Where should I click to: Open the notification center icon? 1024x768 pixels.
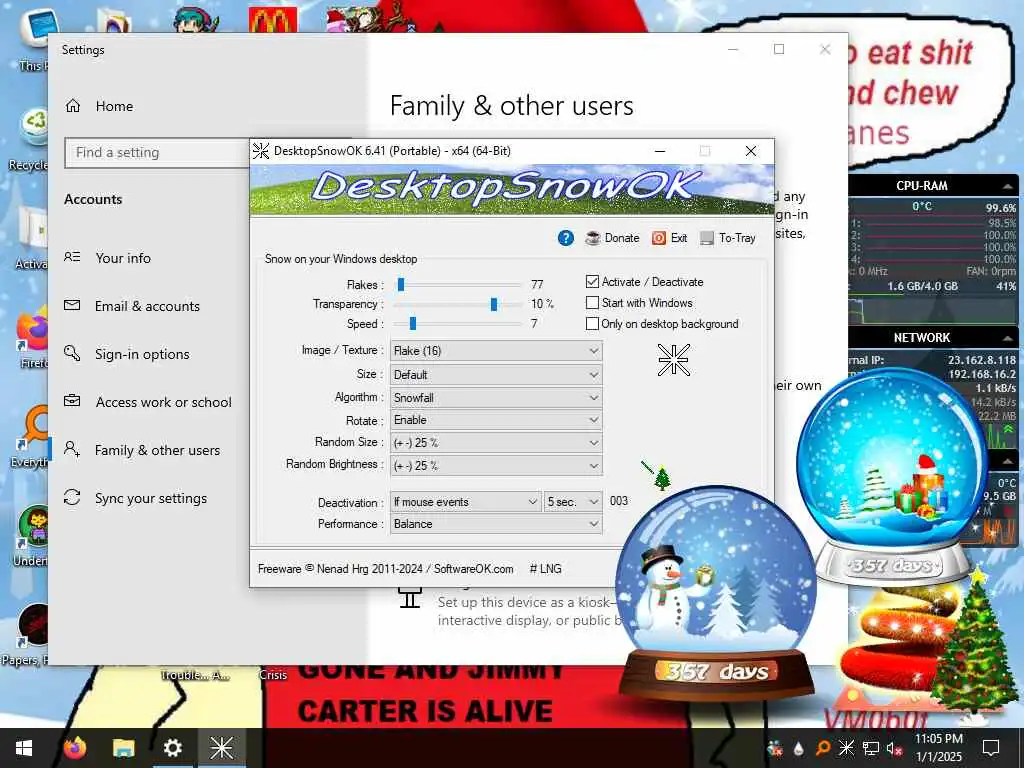[x=991, y=748]
